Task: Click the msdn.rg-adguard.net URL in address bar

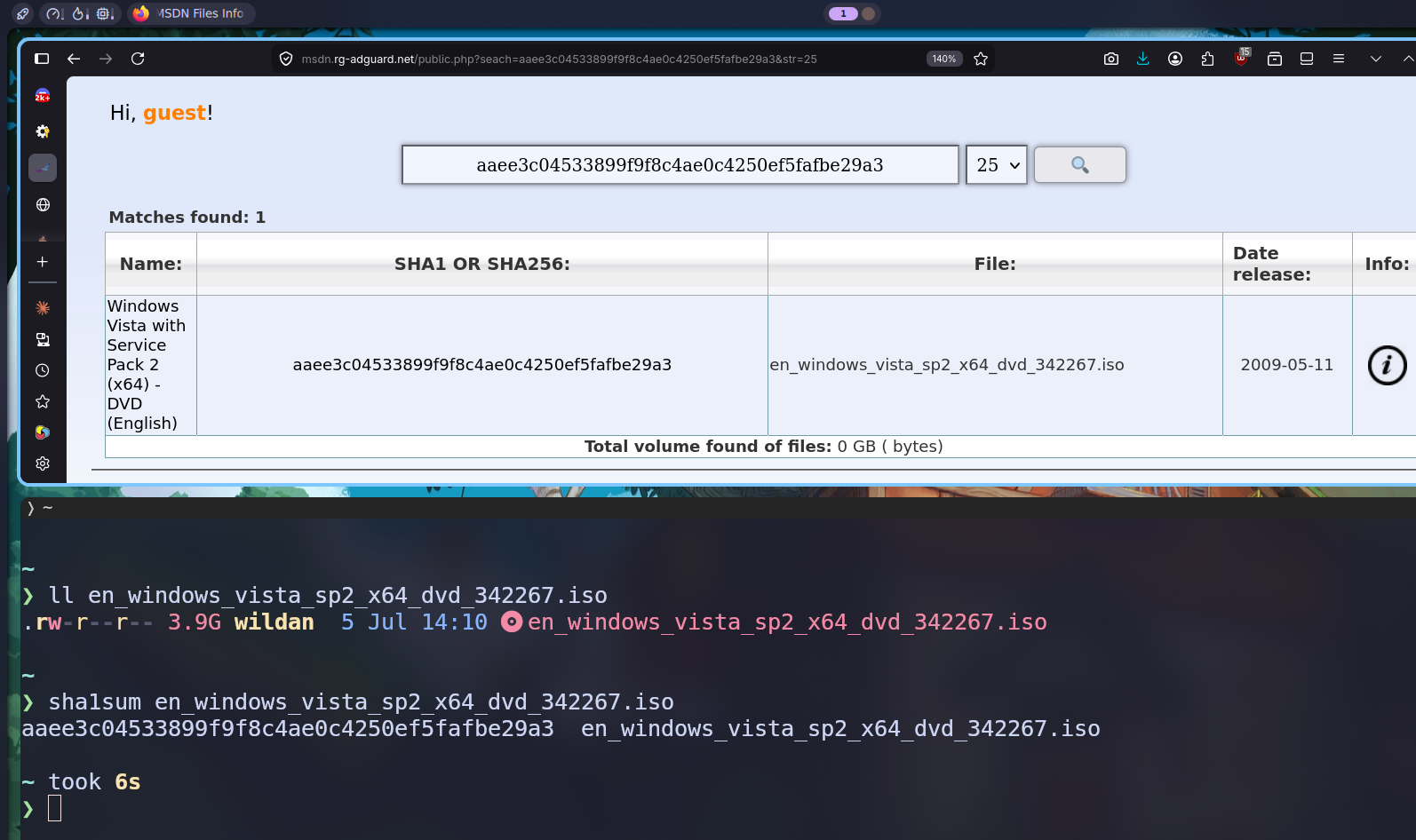Action: [x=559, y=59]
